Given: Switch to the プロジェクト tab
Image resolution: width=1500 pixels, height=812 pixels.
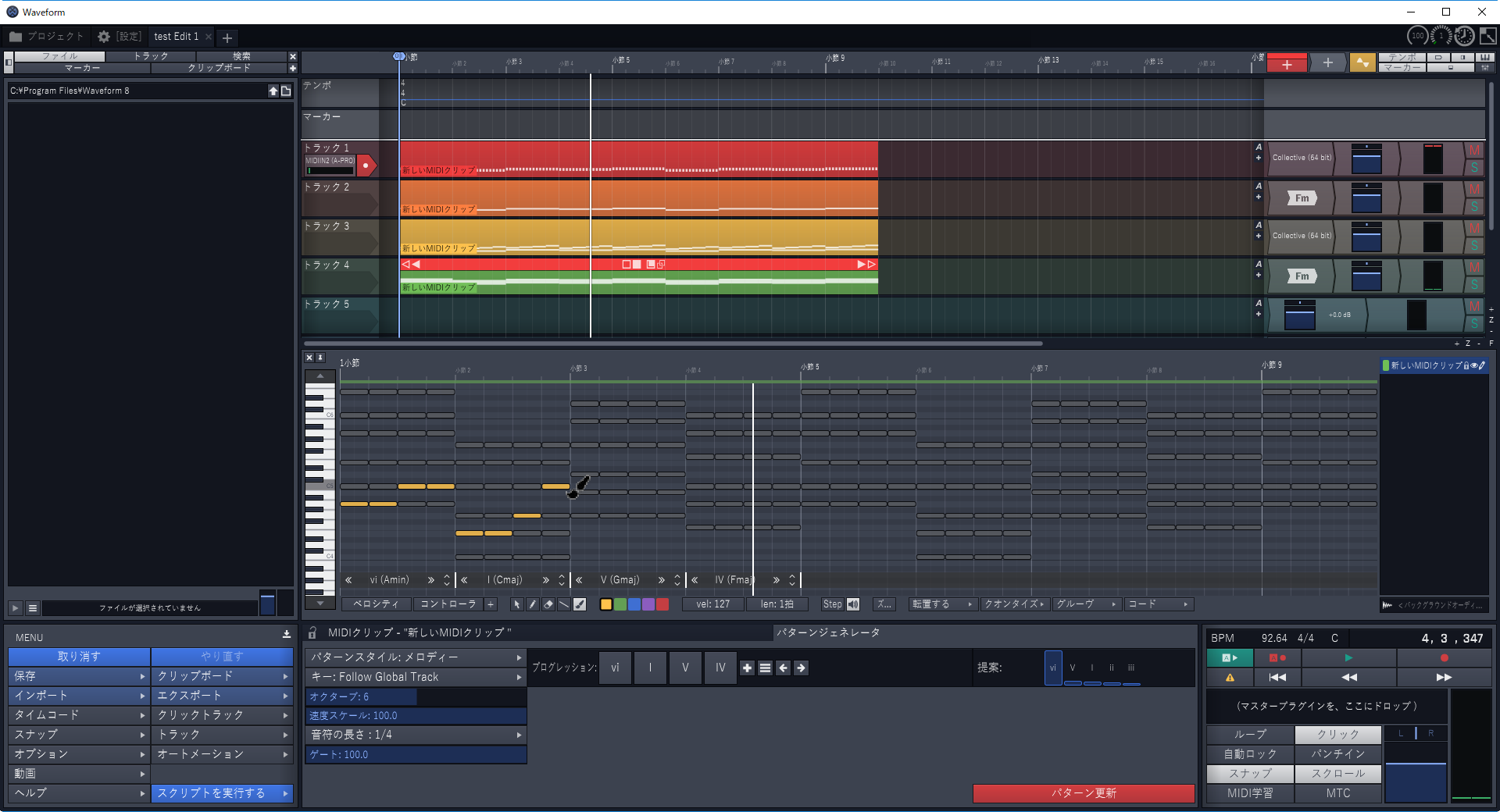Looking at the screenshot, I should [47, 37].
